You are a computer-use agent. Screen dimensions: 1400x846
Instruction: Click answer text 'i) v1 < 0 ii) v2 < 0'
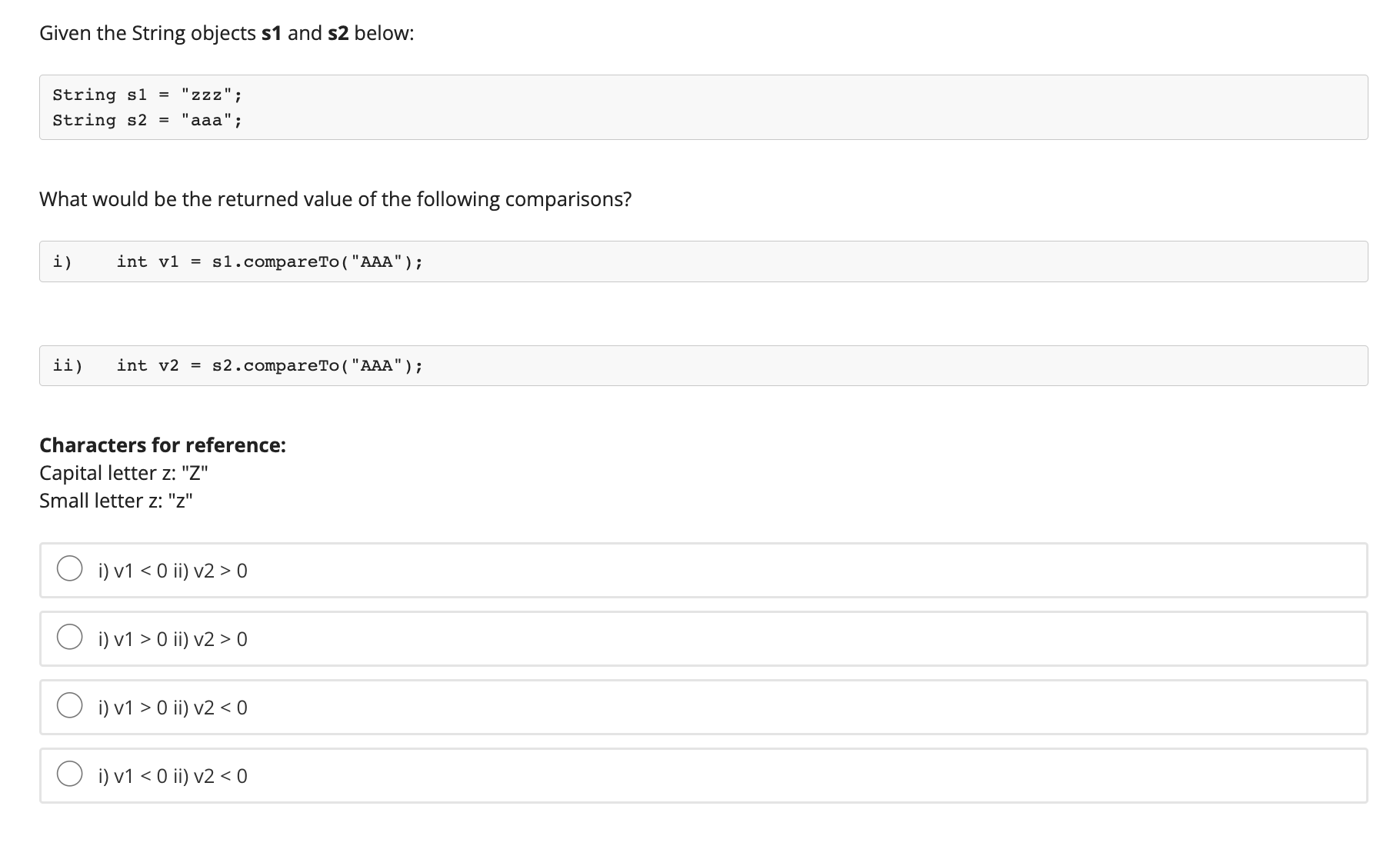(173, 776)
